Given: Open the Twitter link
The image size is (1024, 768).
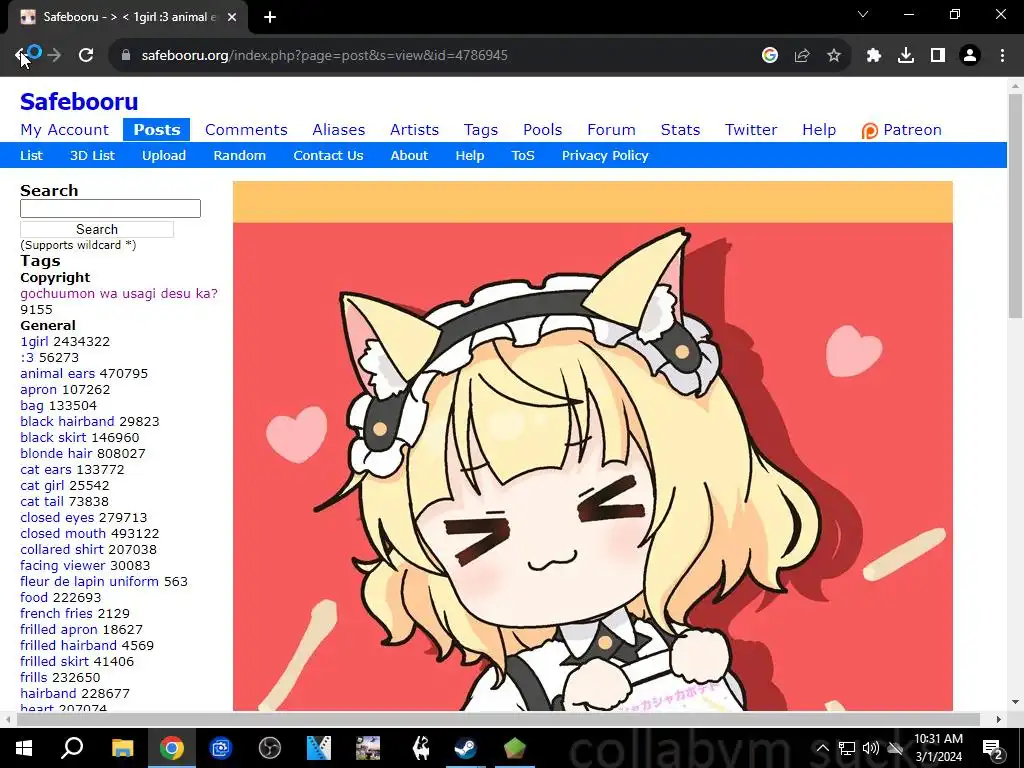Looking at the screenshot, I should (751, 130).
